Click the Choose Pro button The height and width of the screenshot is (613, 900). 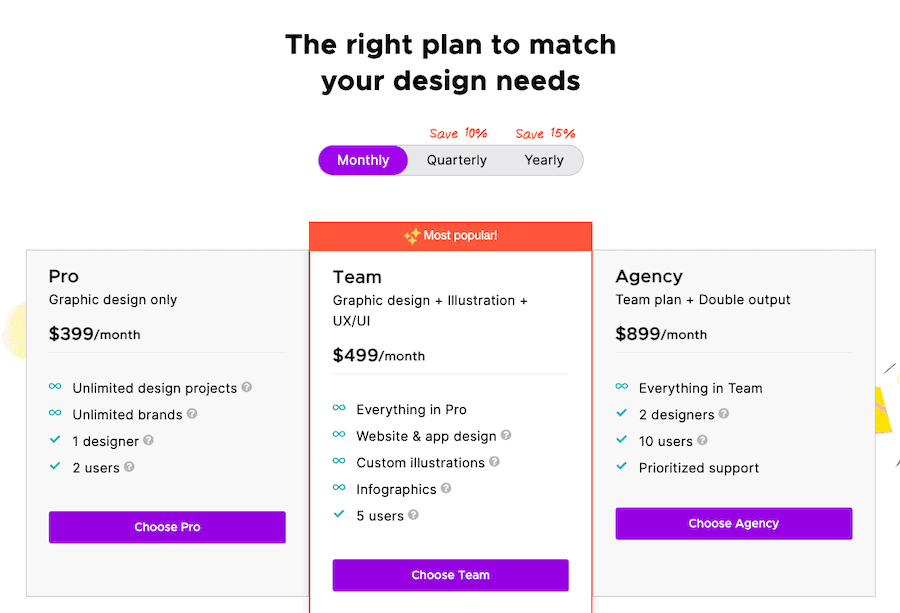pyautogui.click(x=167, y=527)
